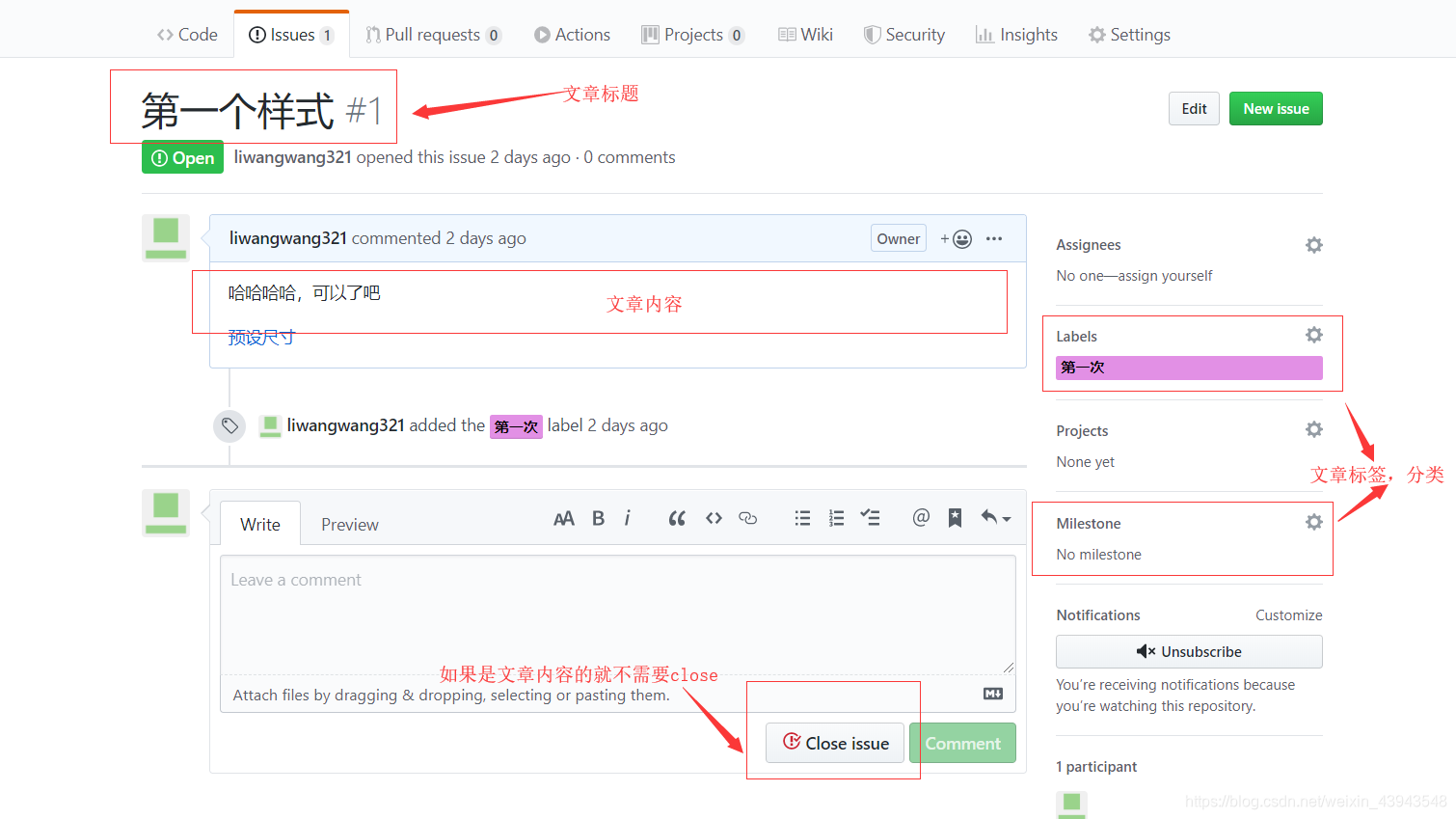Click the 'None yet' projects text
This screenshot has width=1456, height=819.
coord(1085,462)
